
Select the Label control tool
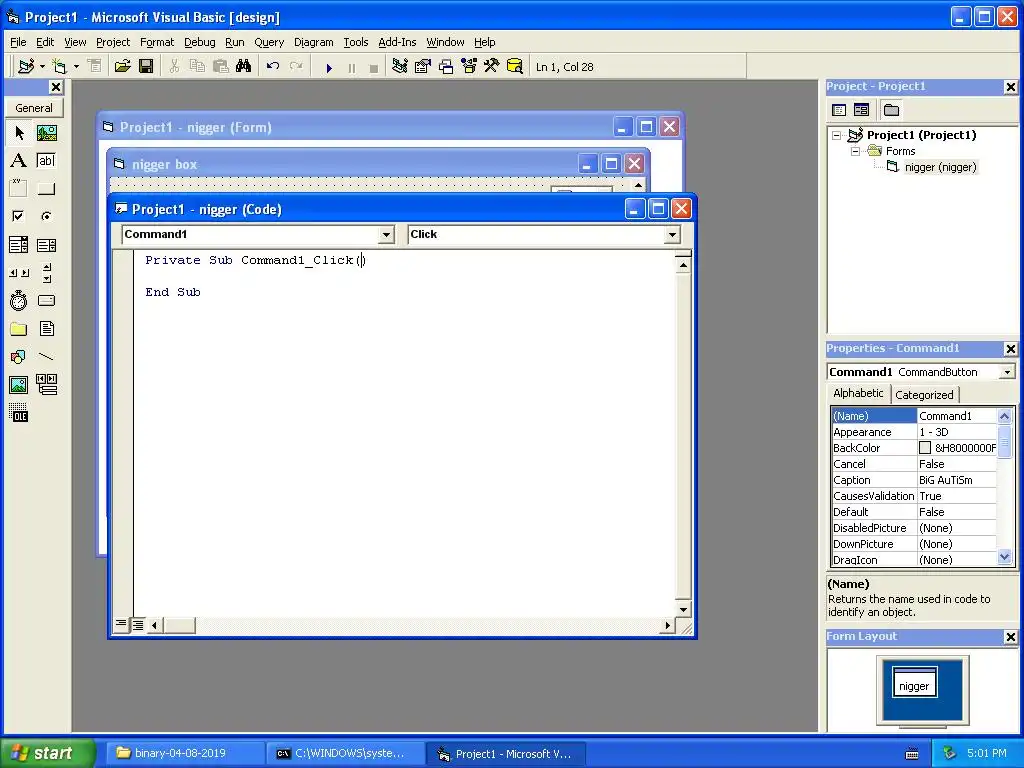(x=19, y=161)
